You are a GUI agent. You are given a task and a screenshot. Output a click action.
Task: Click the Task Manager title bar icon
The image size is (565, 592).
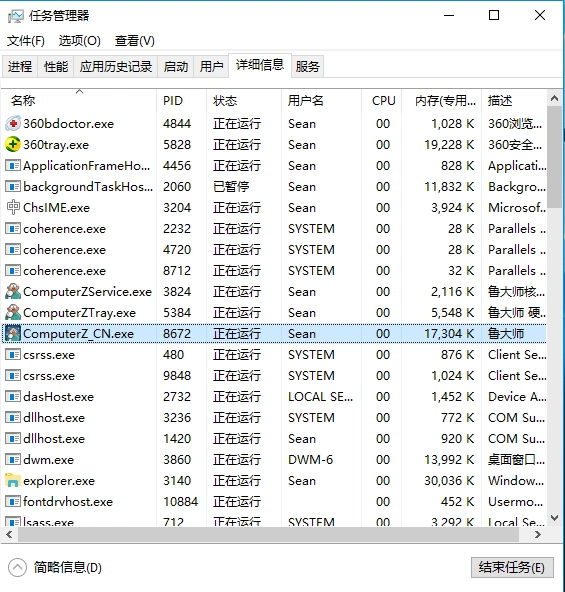coord(15,16)
